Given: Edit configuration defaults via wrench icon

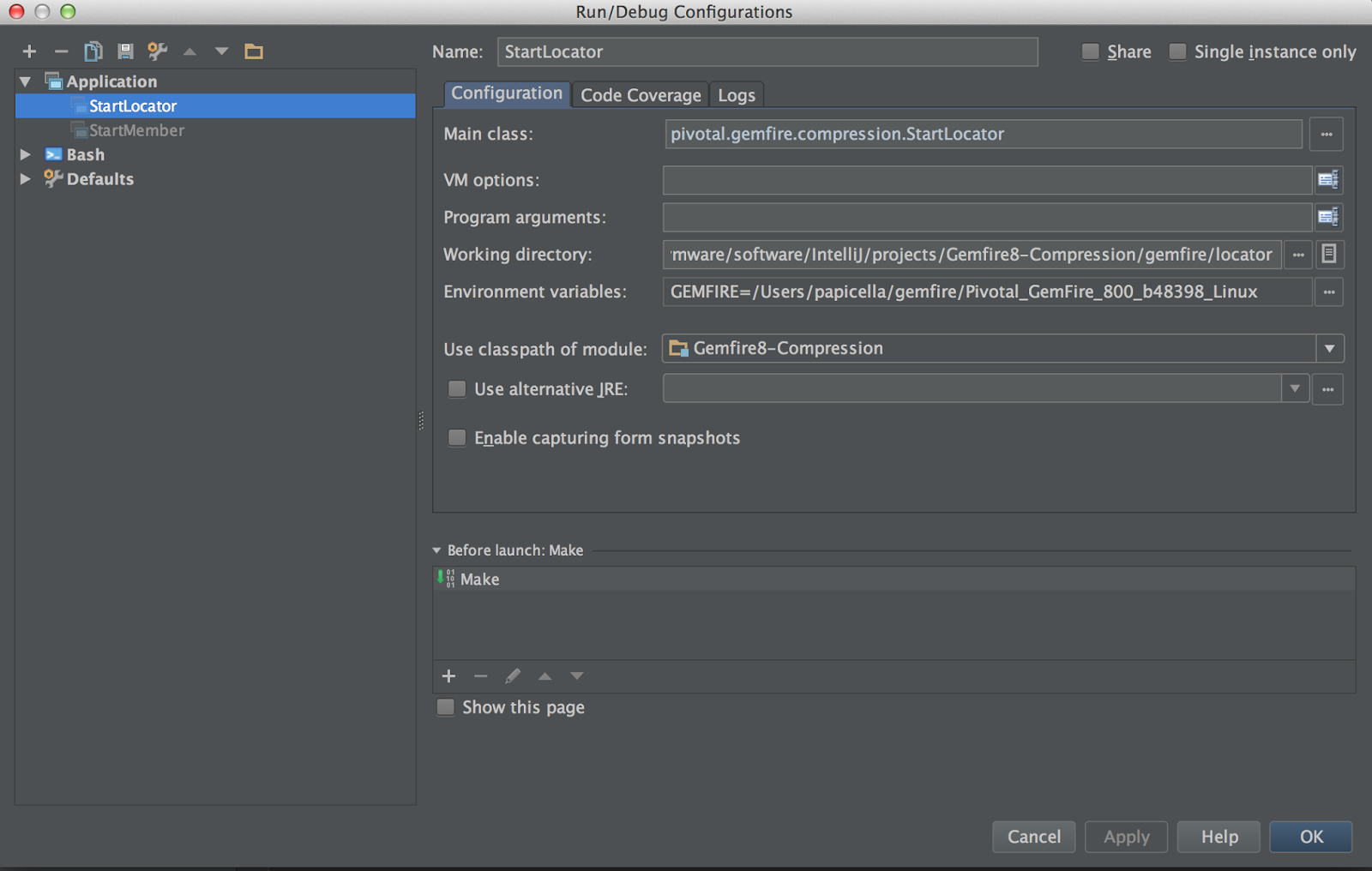Looking at the screenshot, I should pos(158,51).
